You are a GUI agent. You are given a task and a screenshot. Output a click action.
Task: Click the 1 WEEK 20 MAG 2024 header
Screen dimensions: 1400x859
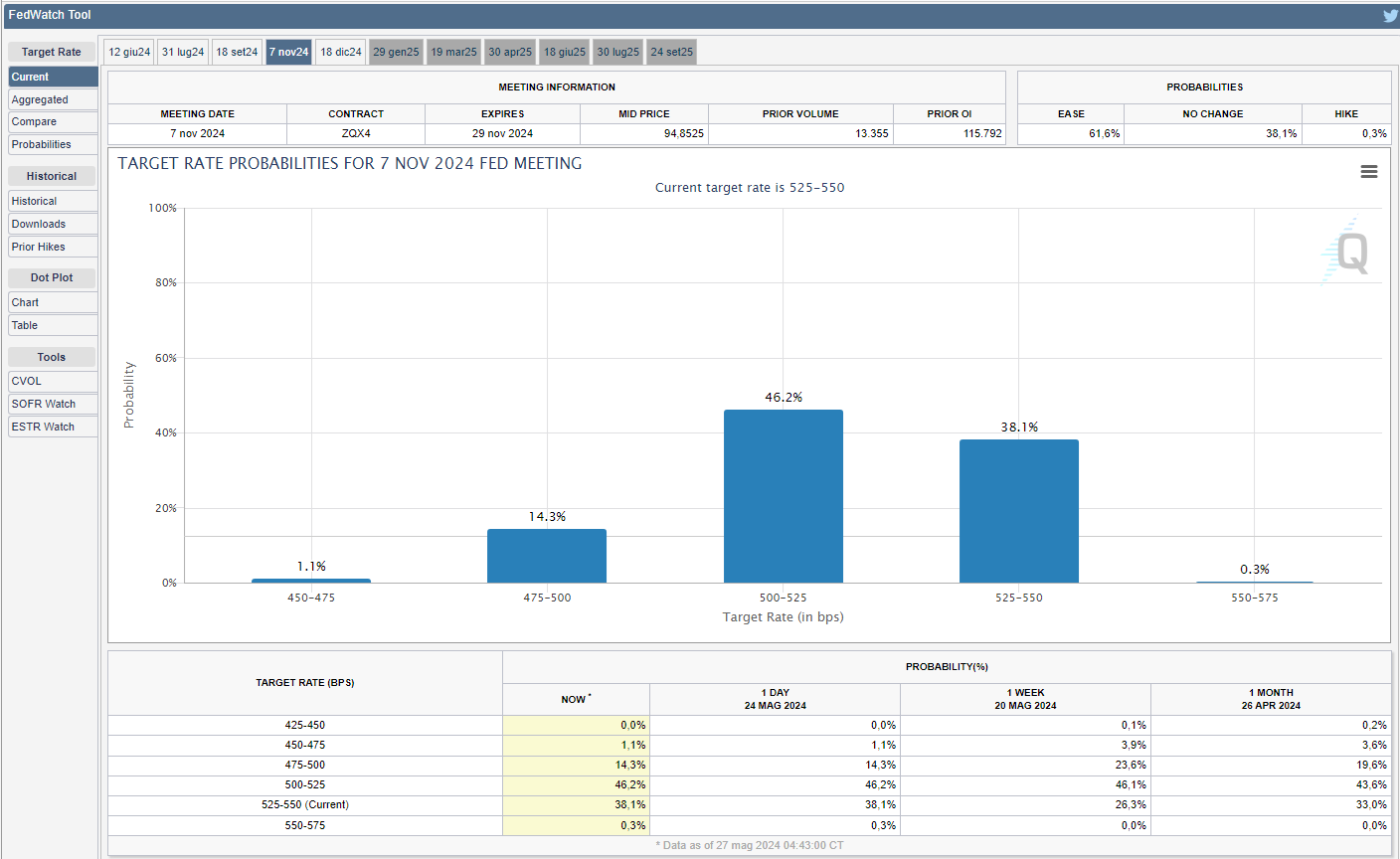click(x=1025, y=699)
